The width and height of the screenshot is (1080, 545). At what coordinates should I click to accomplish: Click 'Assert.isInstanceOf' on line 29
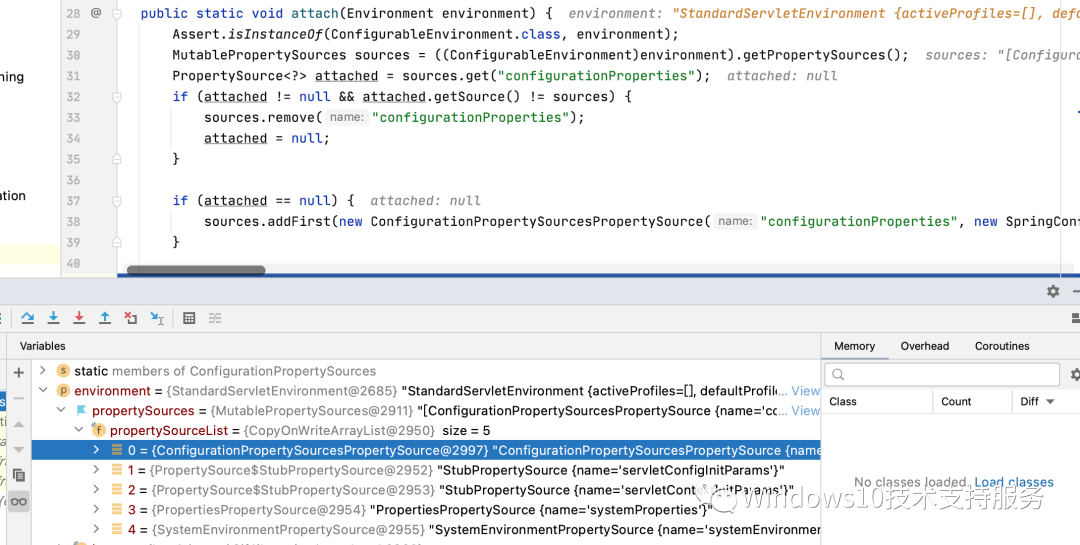248,34
